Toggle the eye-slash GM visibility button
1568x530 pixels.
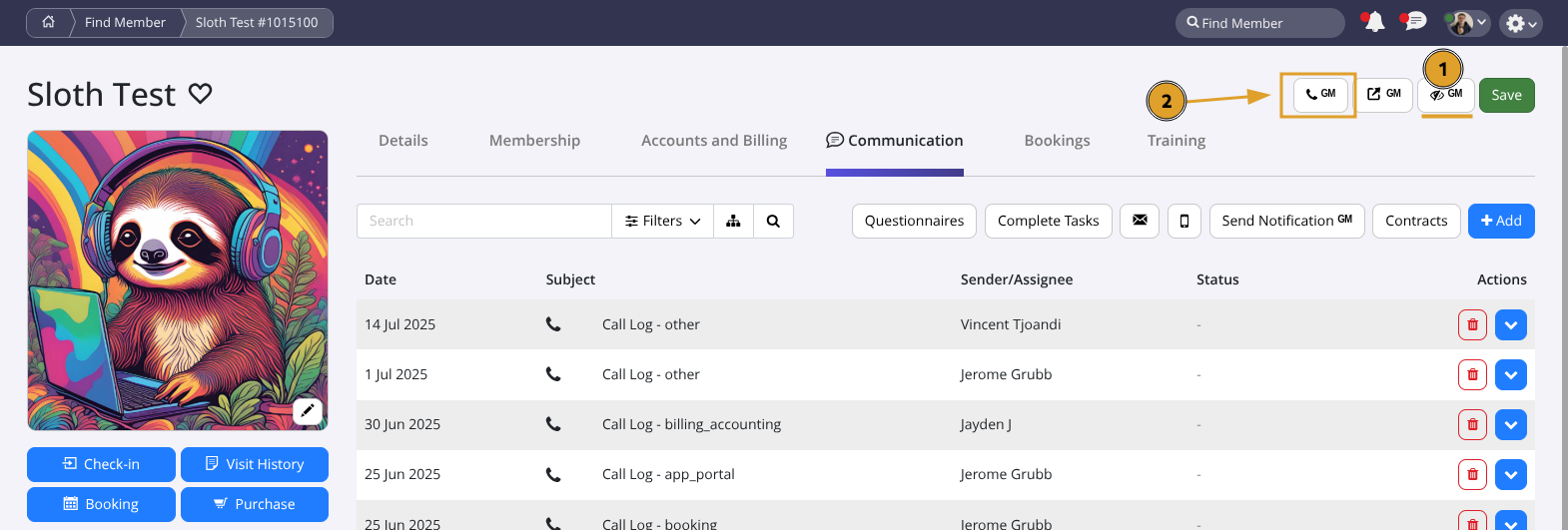[x=1445, y=96]
